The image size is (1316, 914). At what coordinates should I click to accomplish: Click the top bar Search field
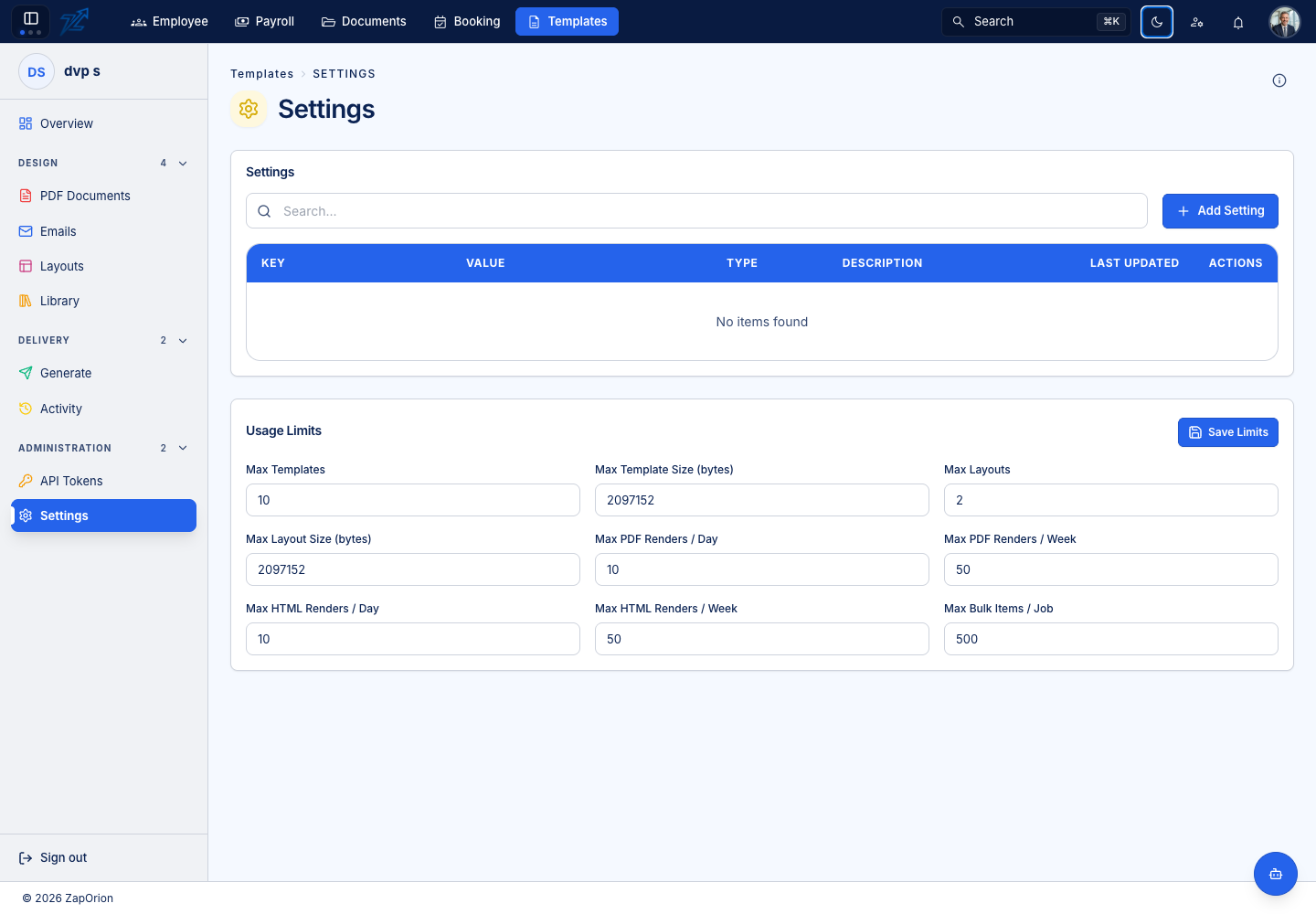pyautogui.click(x=1036, y=21)
